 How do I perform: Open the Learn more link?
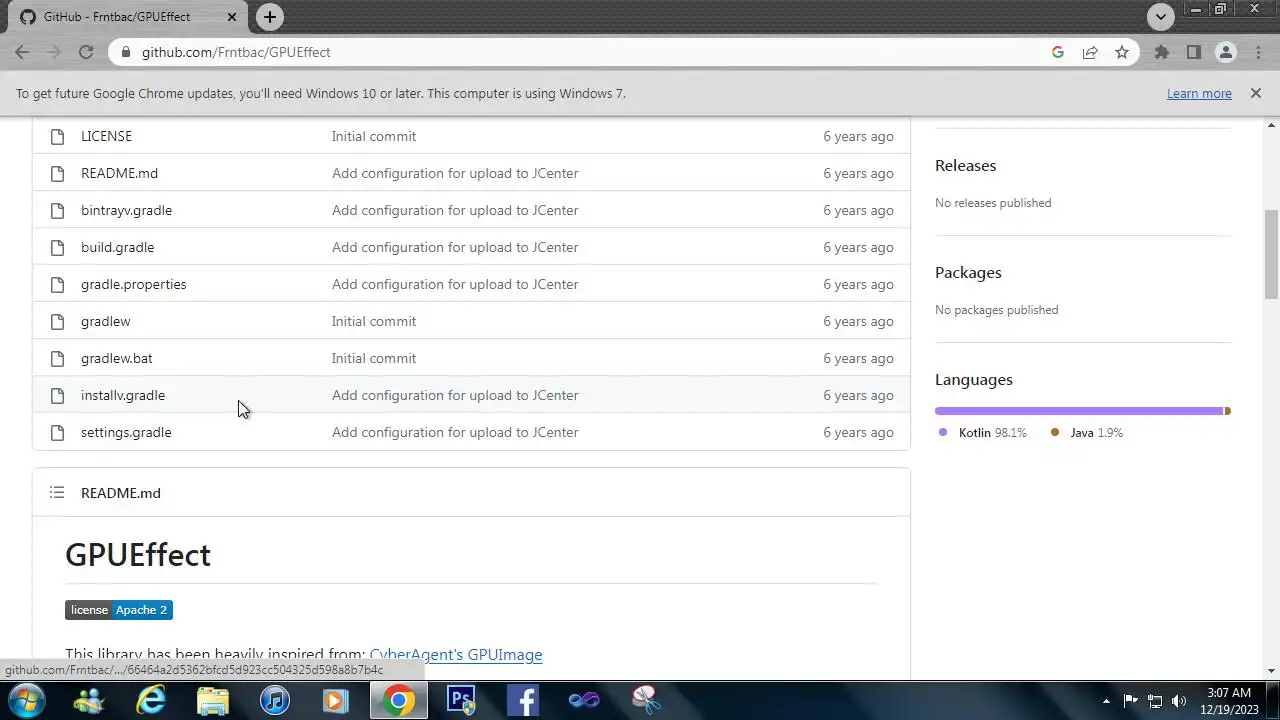click(x=1199, y=93)
